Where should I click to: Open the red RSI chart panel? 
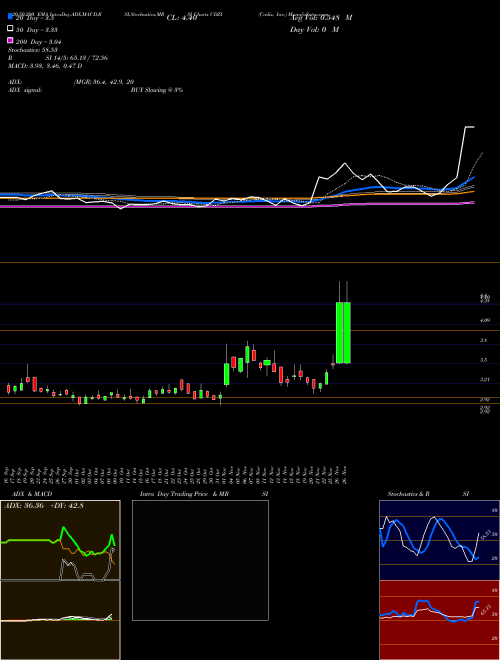pyautogui.click(x=439, y=620)
